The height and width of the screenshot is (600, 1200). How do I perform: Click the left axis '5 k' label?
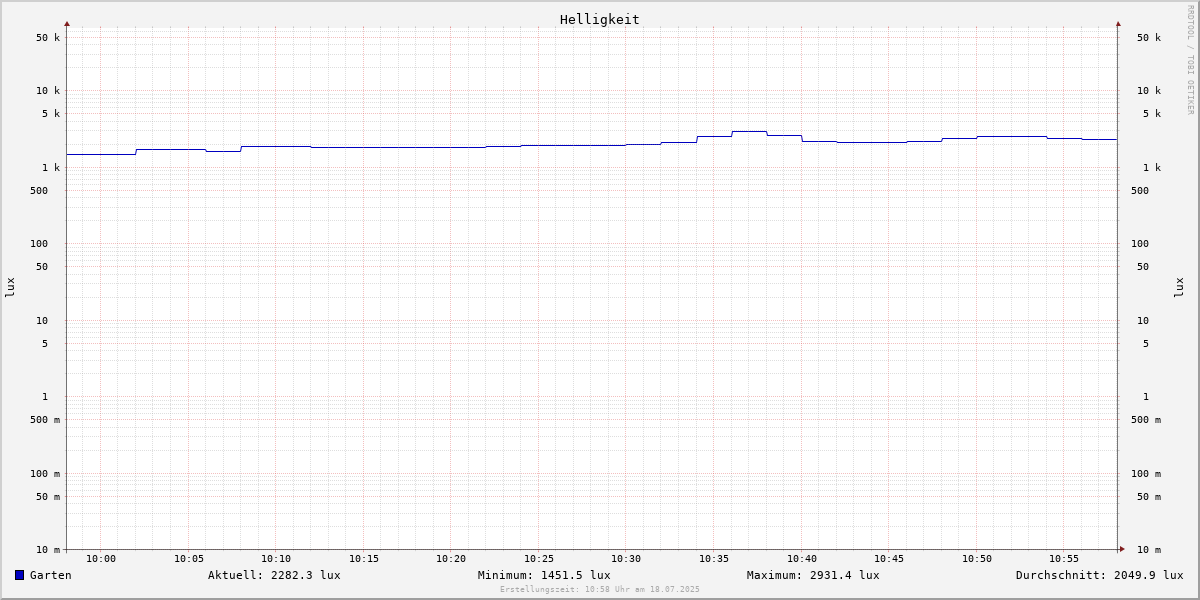click(51, 114)
